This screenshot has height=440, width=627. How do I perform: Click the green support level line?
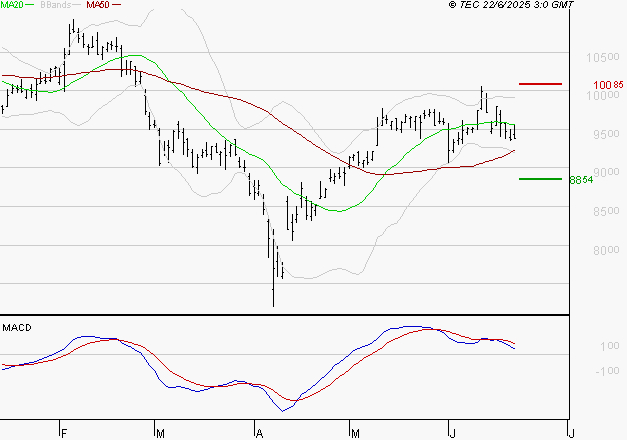(540, 179)
